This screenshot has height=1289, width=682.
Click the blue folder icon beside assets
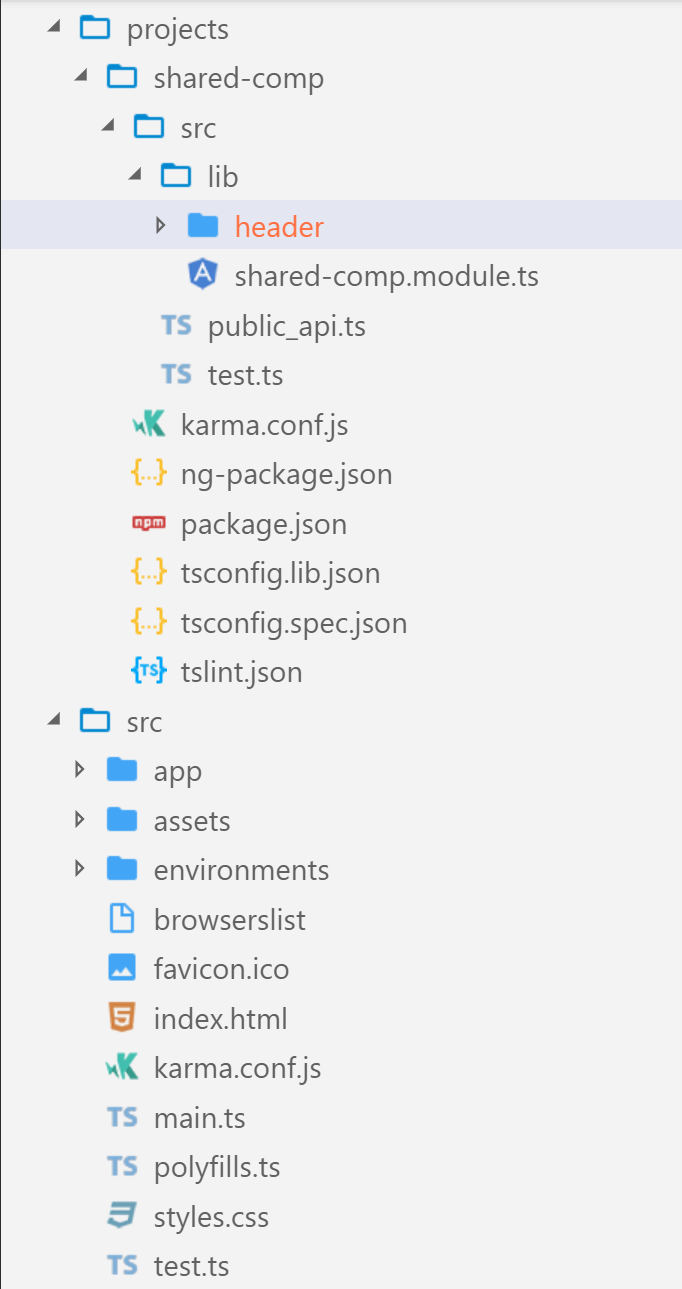pos(122,820)
